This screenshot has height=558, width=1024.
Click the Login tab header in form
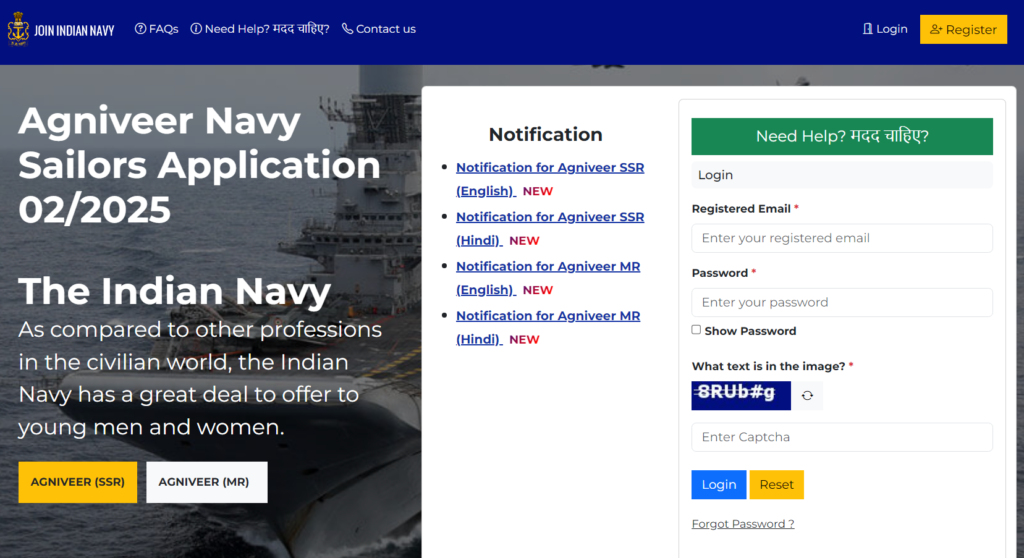point(842,175)
